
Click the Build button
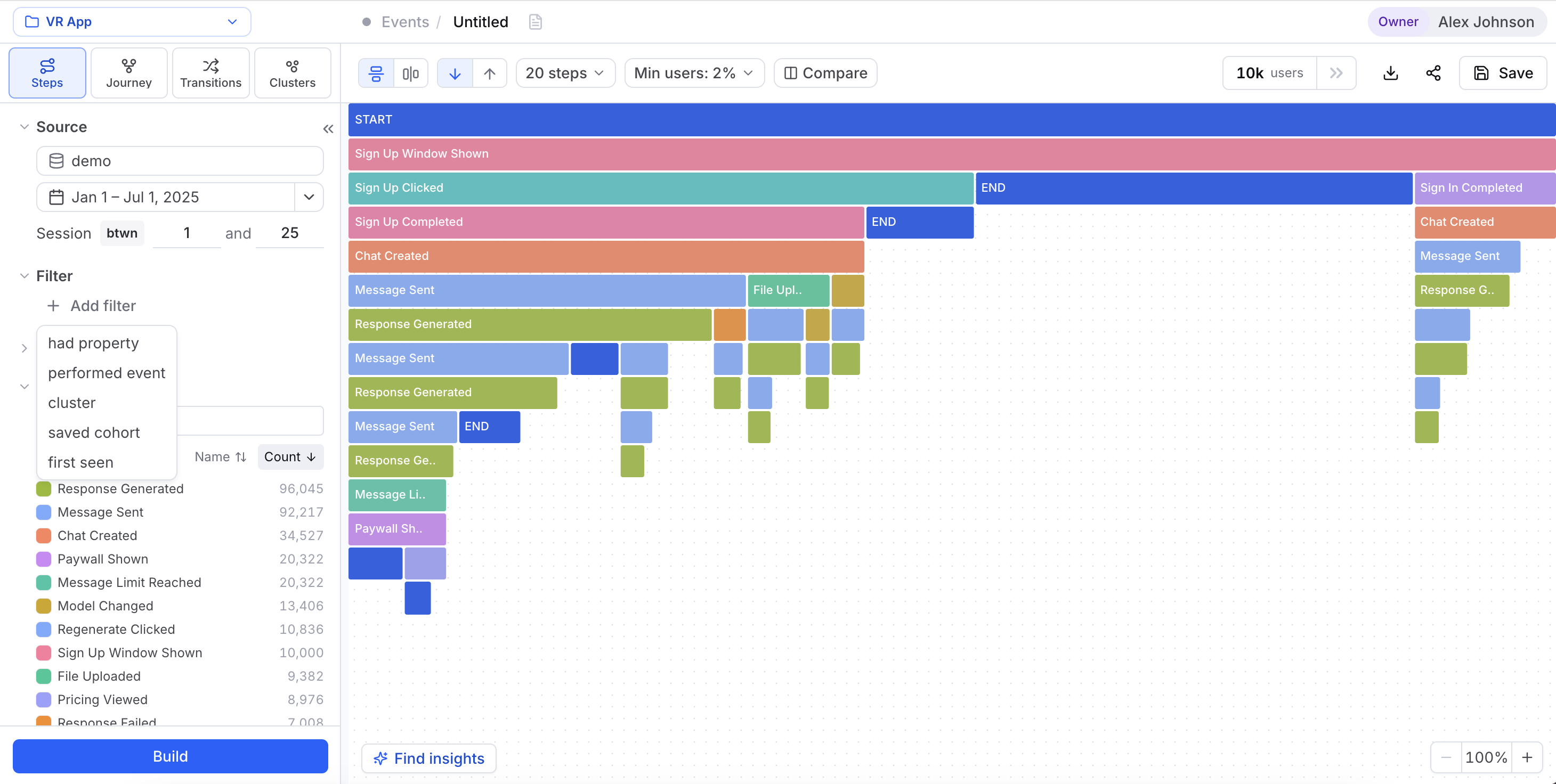[x=171, y=756]
